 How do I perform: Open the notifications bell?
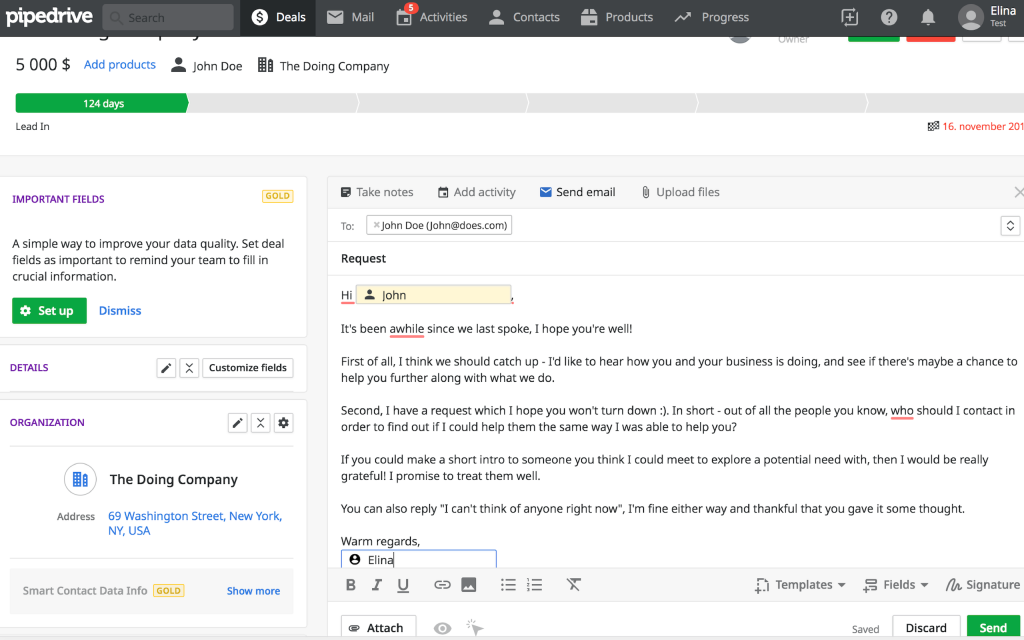point(928,17)
